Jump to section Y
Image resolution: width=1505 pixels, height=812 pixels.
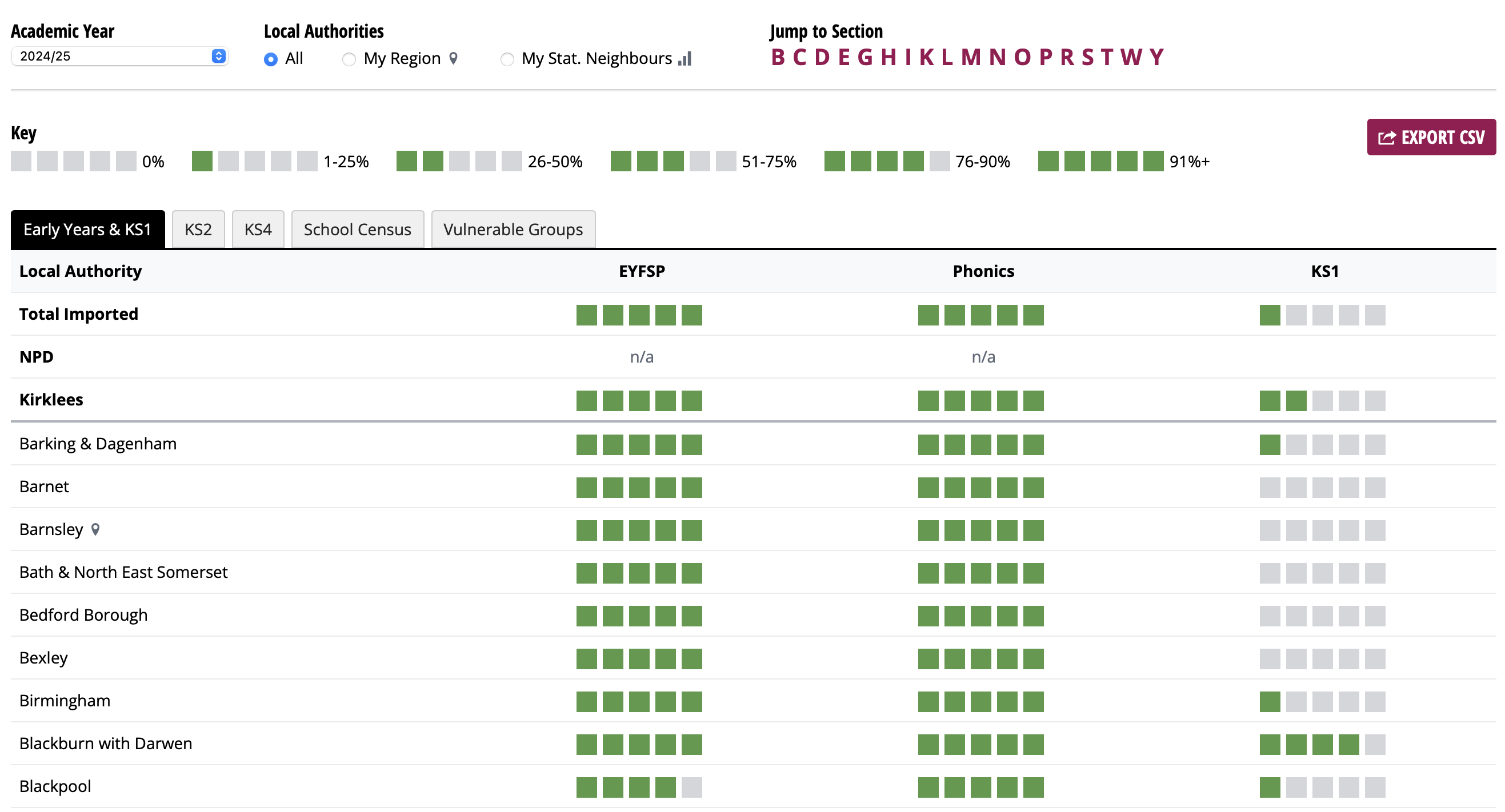point(1156,57)
